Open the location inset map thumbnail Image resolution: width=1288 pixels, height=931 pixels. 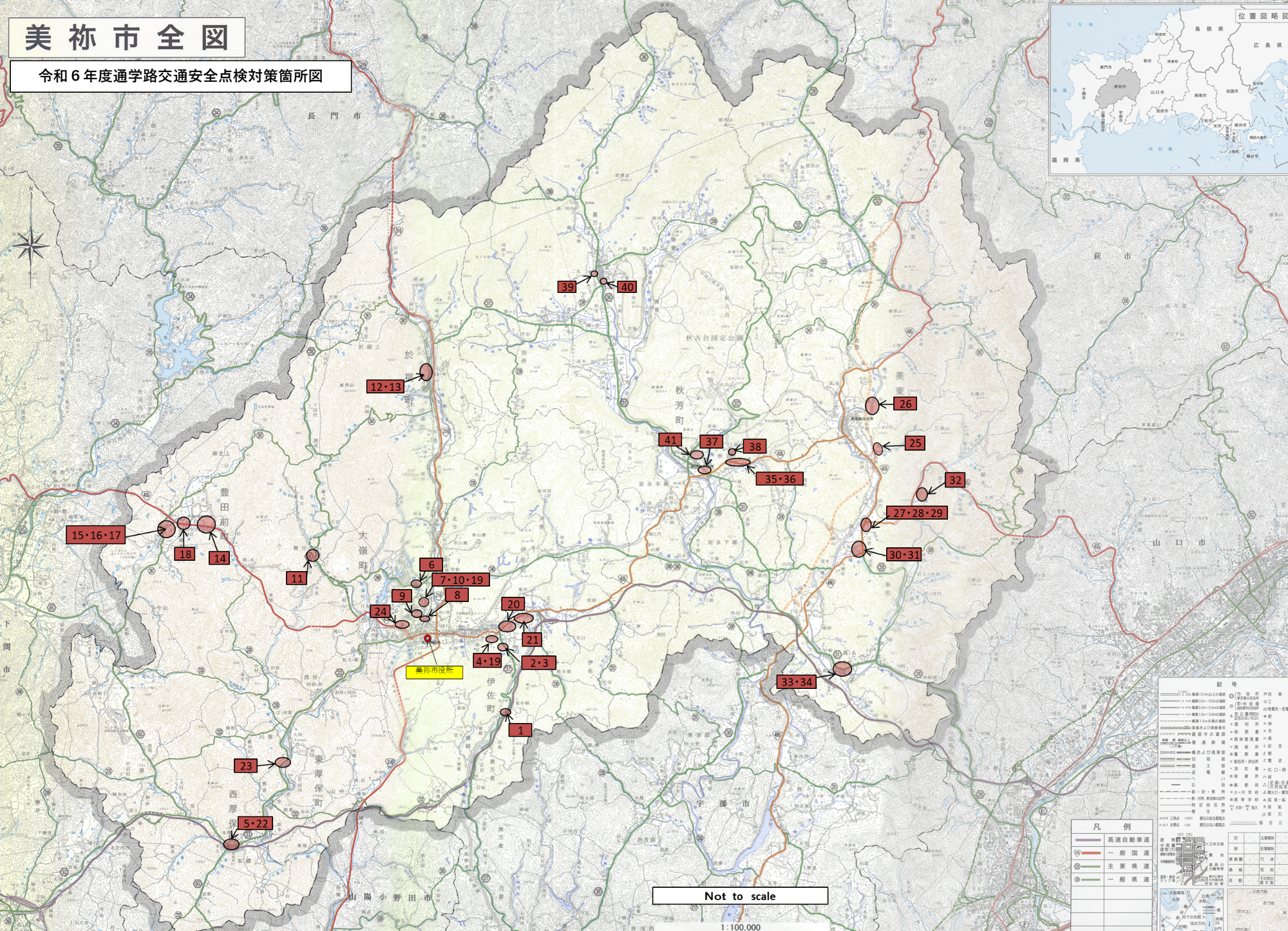pyautogui.click(x=1168, y=89)
